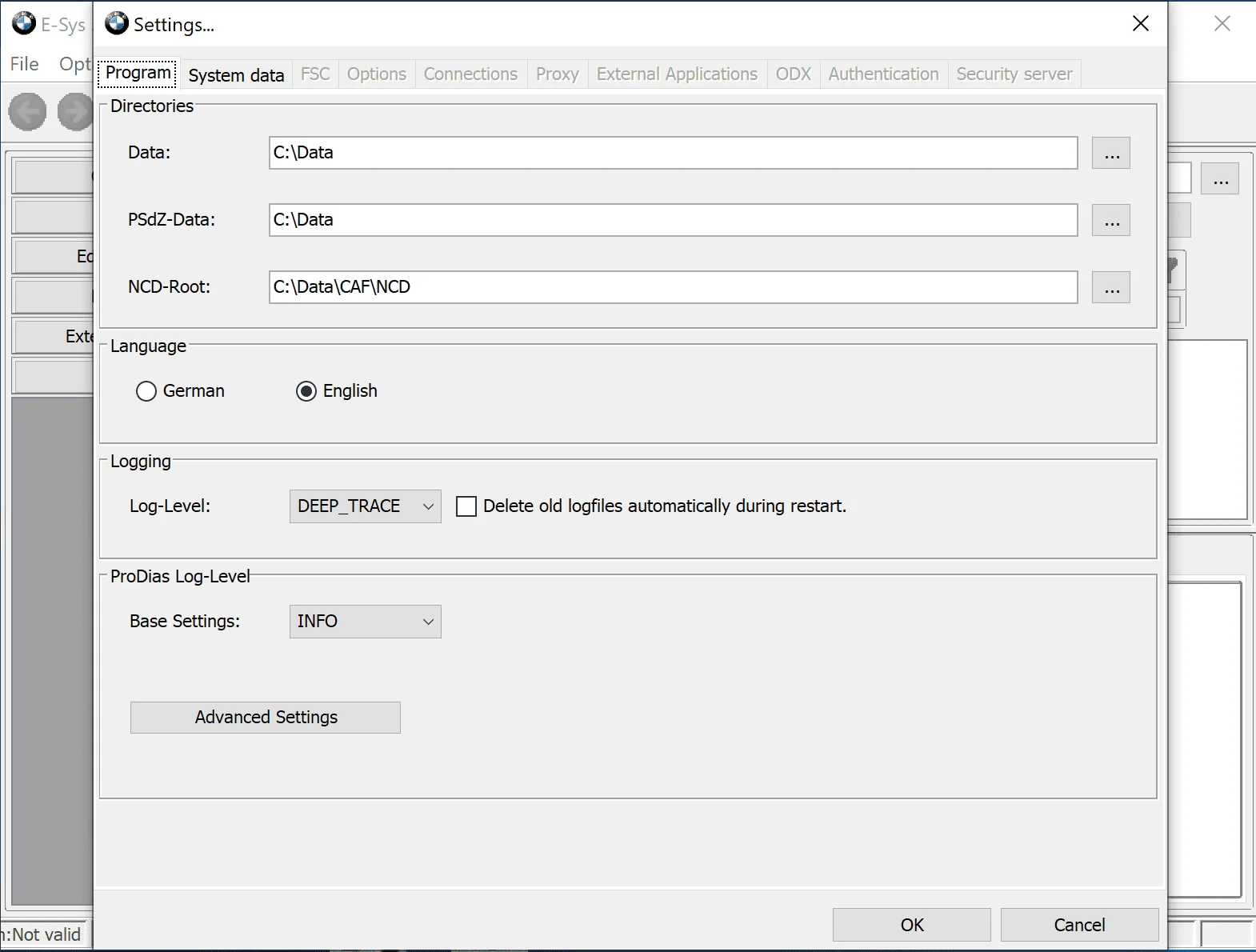The image size is (1256, 952).
Task: Close the background E-Sys window
Action: (x=1222, y=24)
